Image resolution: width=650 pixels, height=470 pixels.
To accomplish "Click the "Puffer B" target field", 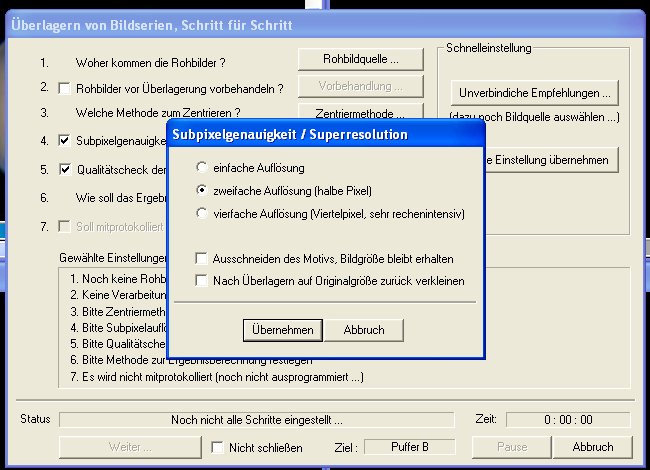I will coord(408,447).
